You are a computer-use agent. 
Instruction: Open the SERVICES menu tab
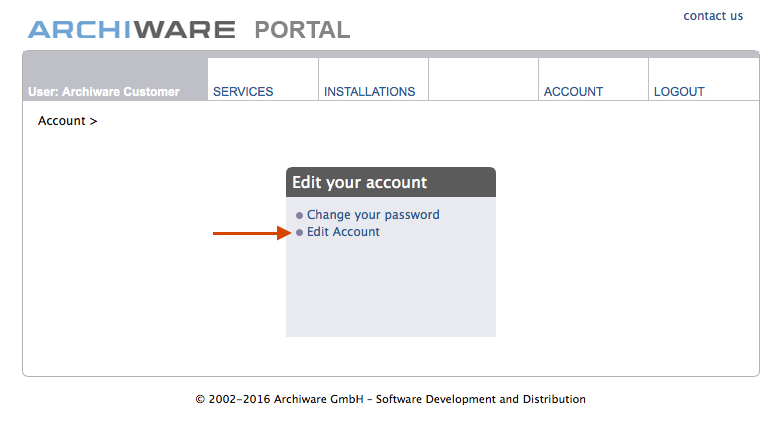click(x=243, y=92)
